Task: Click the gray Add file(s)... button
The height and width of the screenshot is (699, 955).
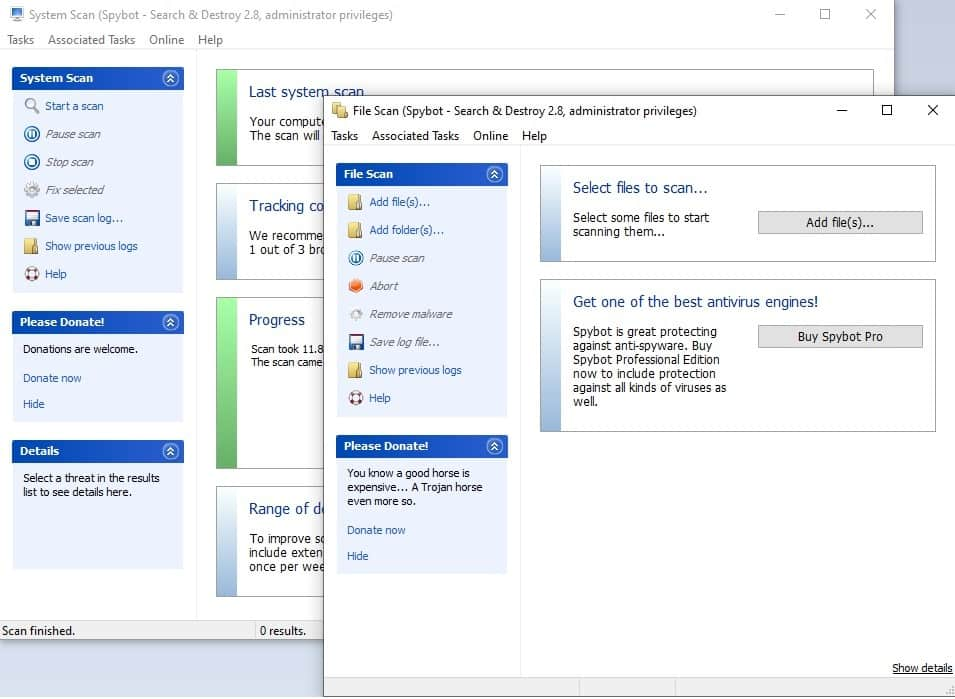Action: pos(840,223)
